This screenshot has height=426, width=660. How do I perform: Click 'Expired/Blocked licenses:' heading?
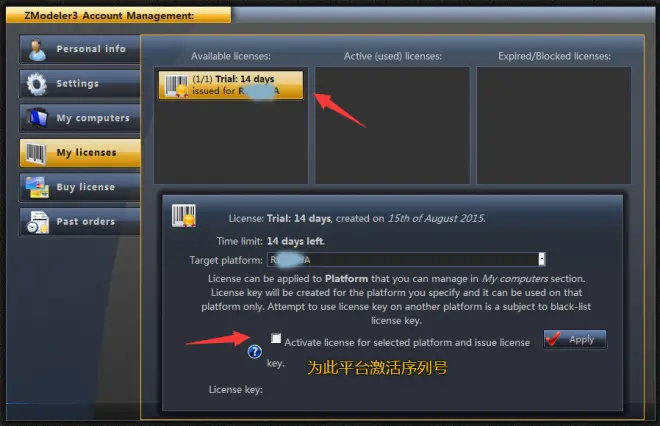point(554,56)
